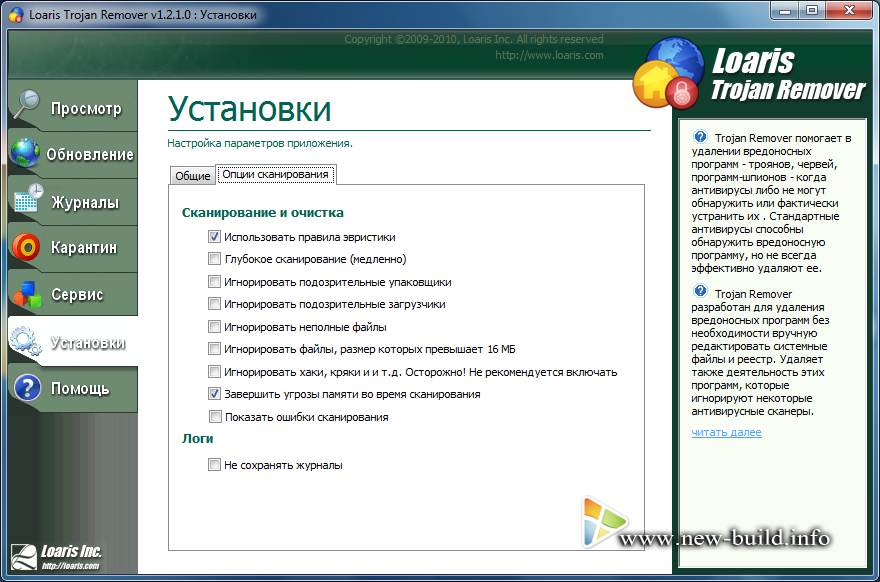Click the help icon beside 'Trojan Remover помогает'
The width and height of the screenshot is (880, 582).
click(x=700, y=136)
